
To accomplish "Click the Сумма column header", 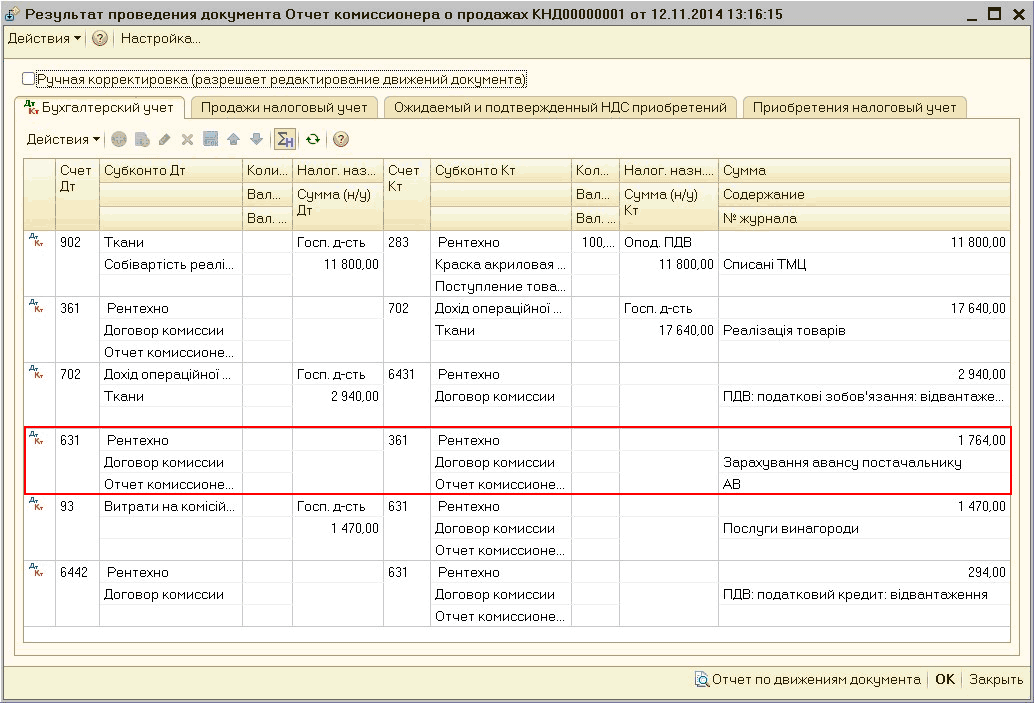I will 864,170.
